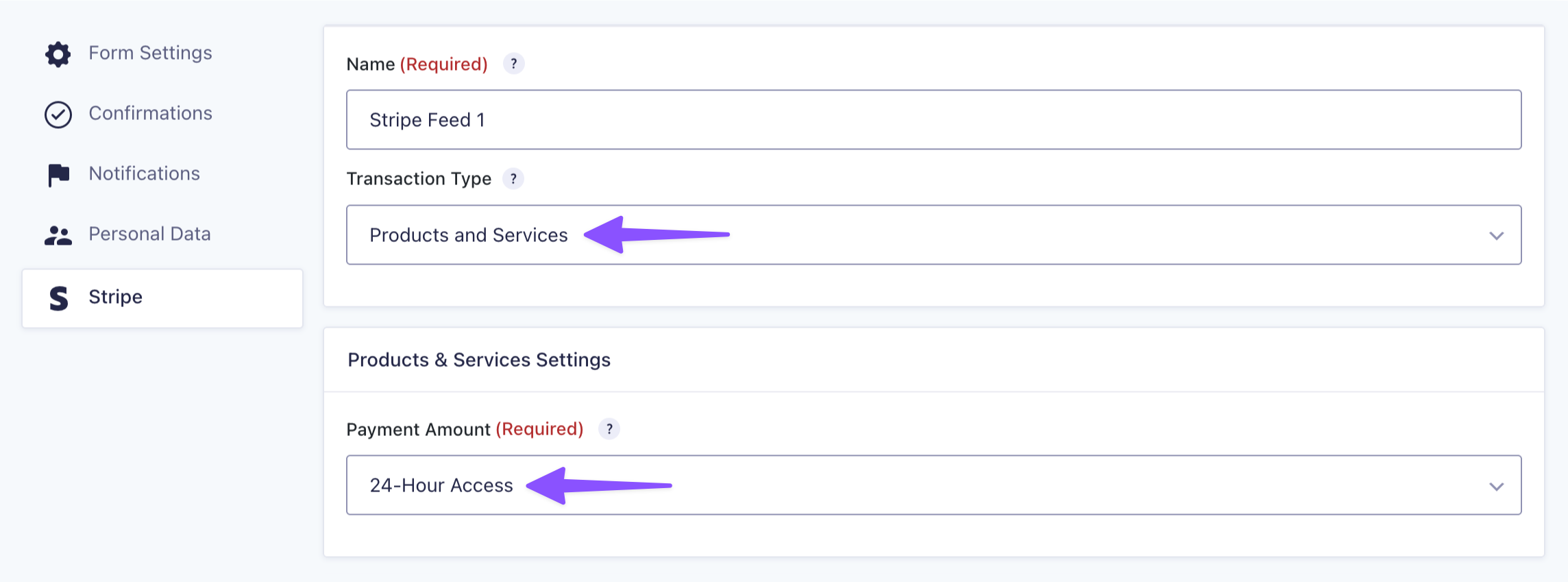Expand the Payment Amount dropdown chevron
Image resolution: width=1568 pixels, height=582 pixels.
(1496, 487)
